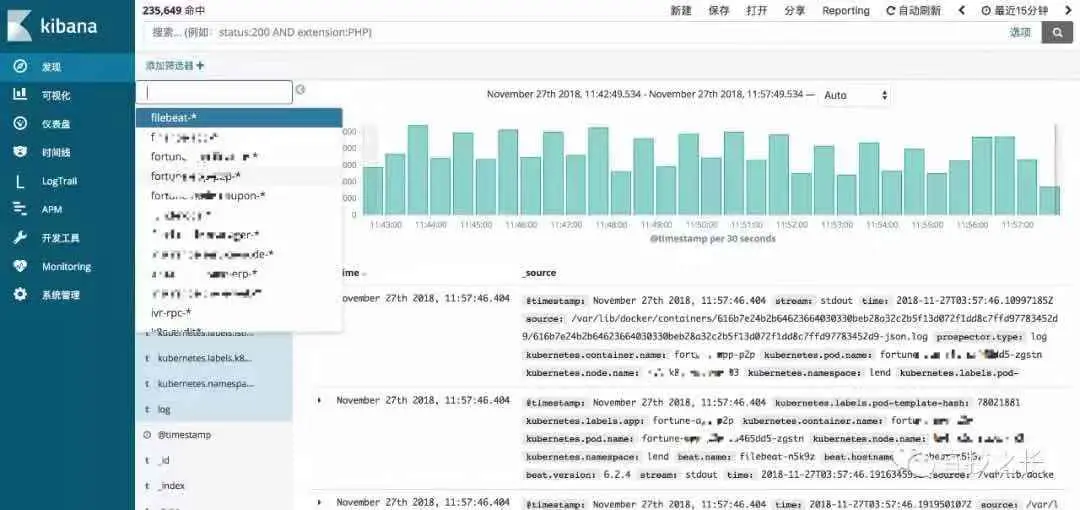1080x510 pixels.
Task: Expand the second log row with triangle
Action: tap(318, 400)
